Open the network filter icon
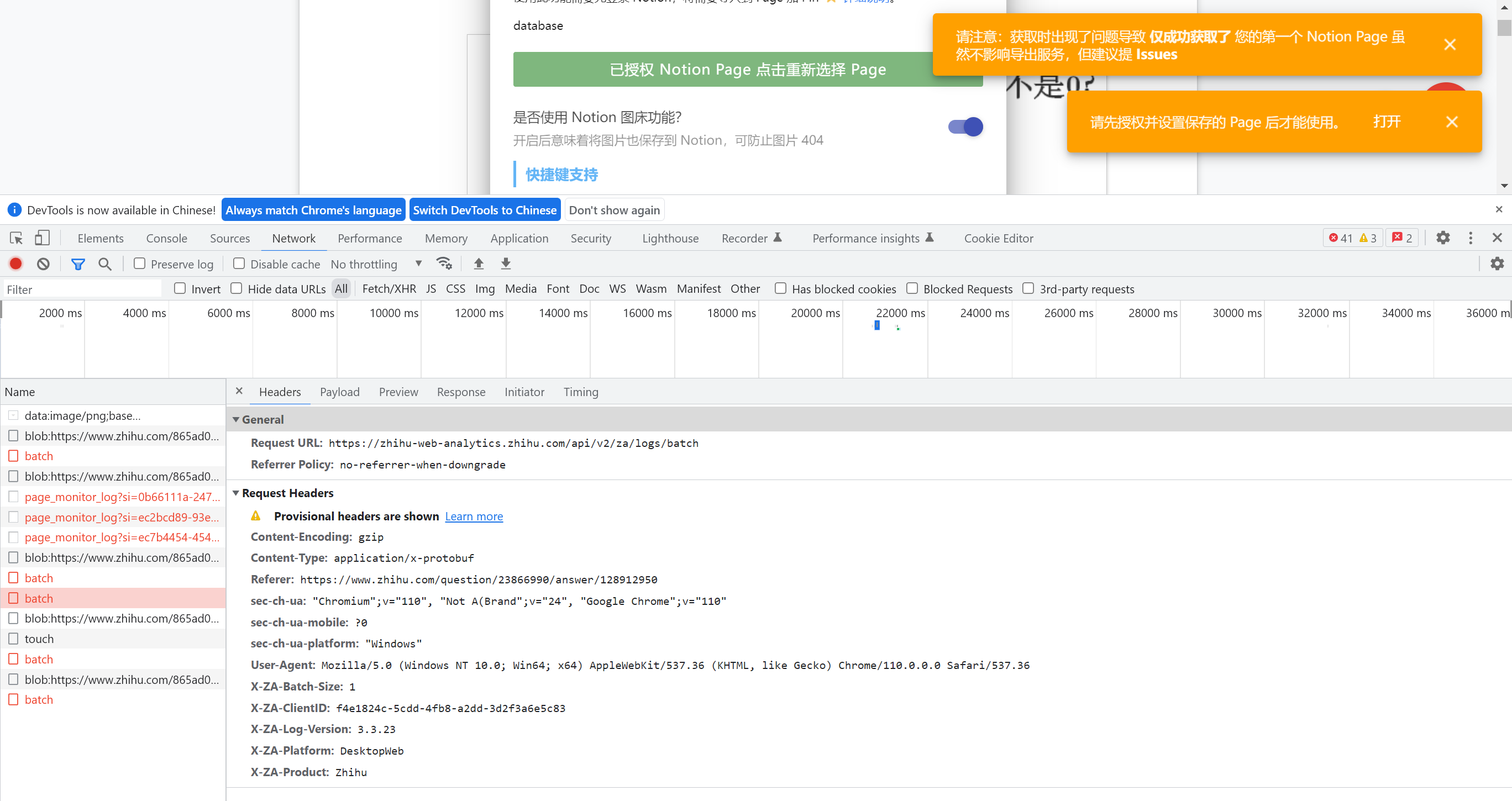Image resolution: width=1512 pixels, height=801 pixels. pos(78,264)
